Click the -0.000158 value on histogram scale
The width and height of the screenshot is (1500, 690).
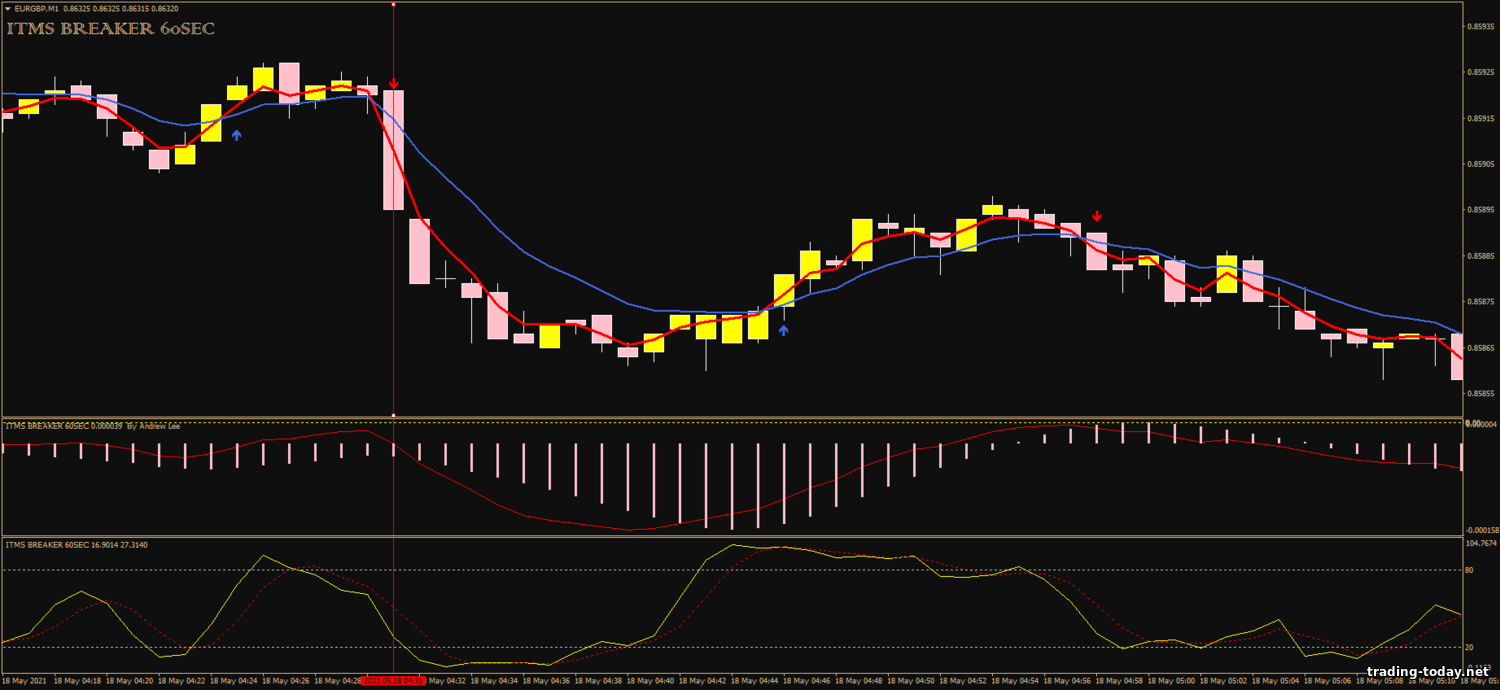(x=1479, y=530)
